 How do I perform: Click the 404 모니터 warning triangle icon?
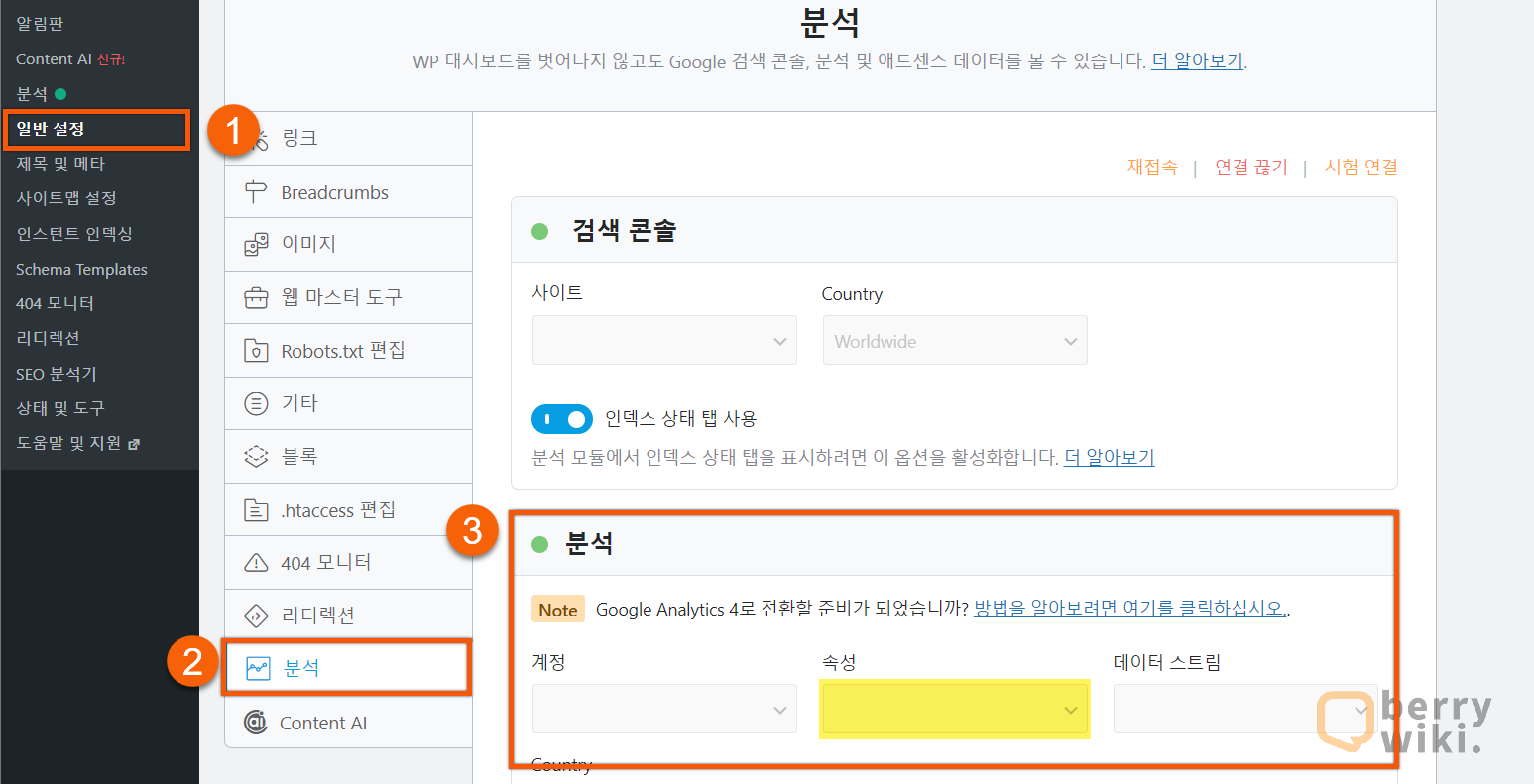[256, 563]
